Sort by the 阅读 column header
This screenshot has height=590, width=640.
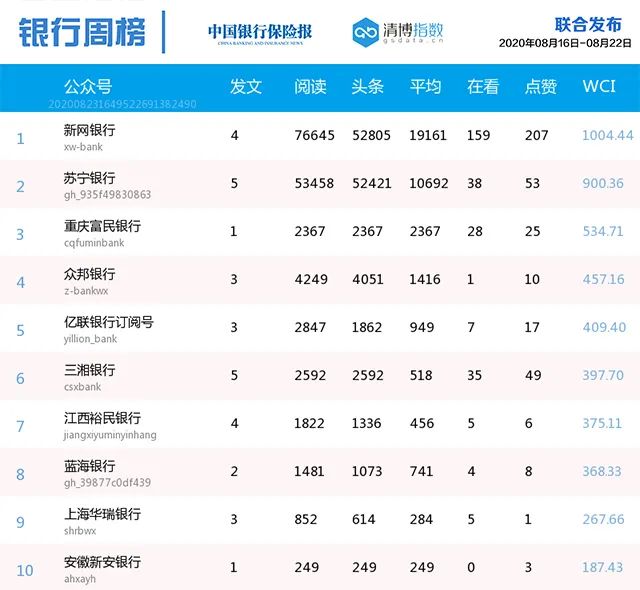coord(310,87)
